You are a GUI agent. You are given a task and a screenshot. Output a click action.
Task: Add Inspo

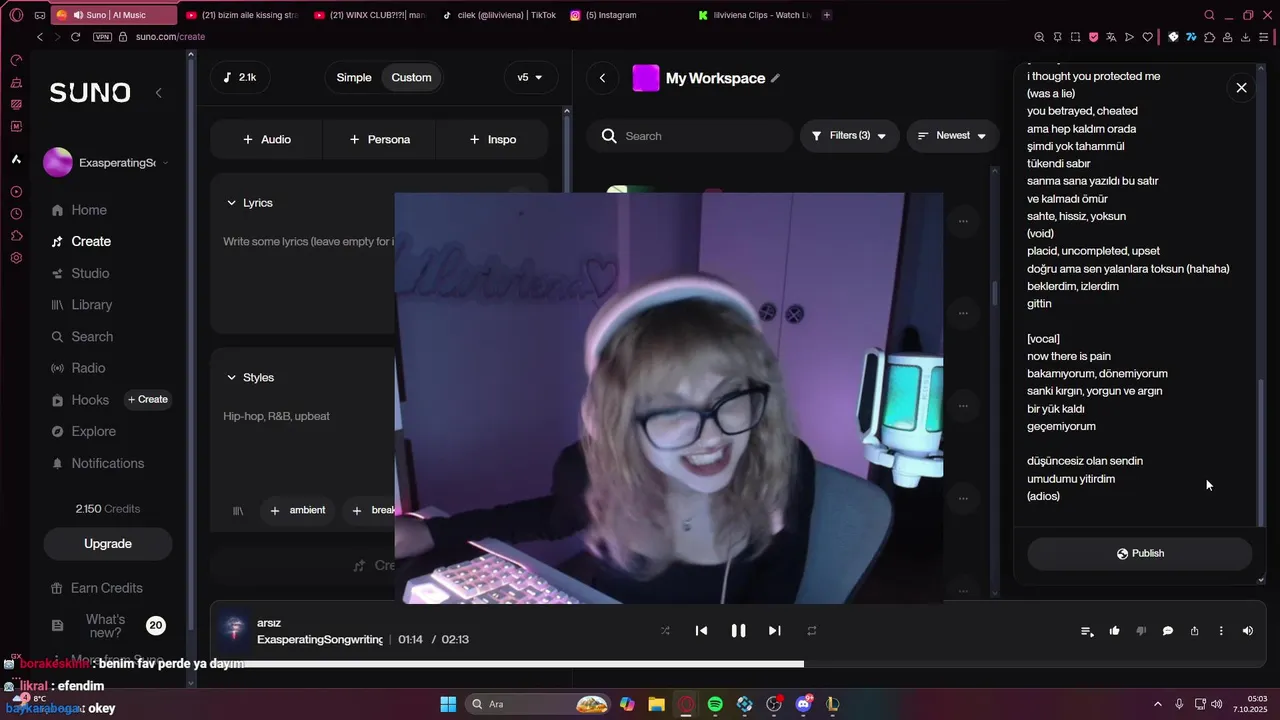(492, 139)
